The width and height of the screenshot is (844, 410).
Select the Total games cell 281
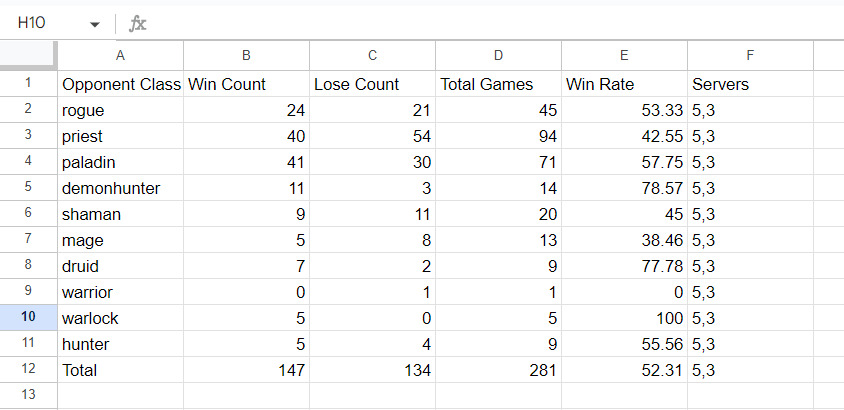pyautogui.click(x=499, y=369)
